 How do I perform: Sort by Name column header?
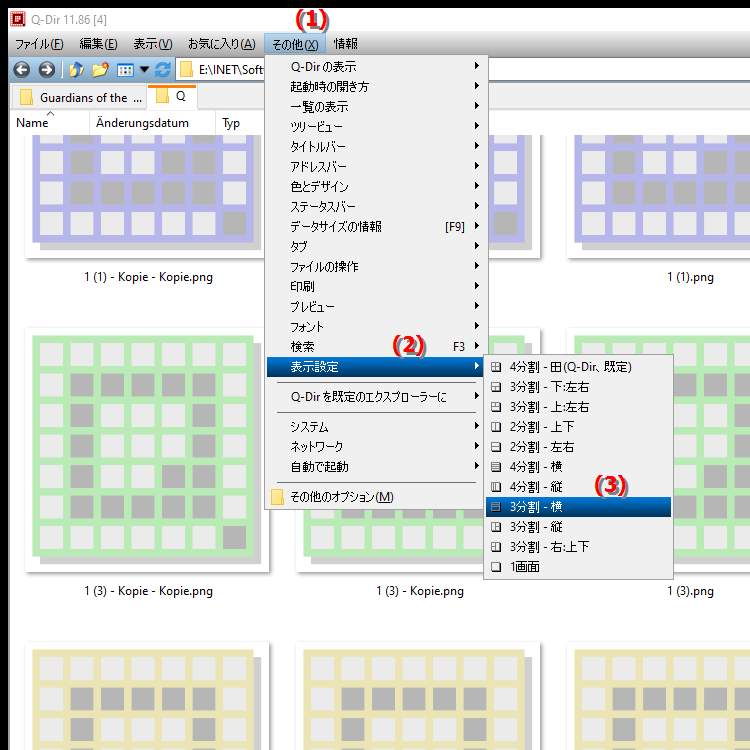point(49,123)
